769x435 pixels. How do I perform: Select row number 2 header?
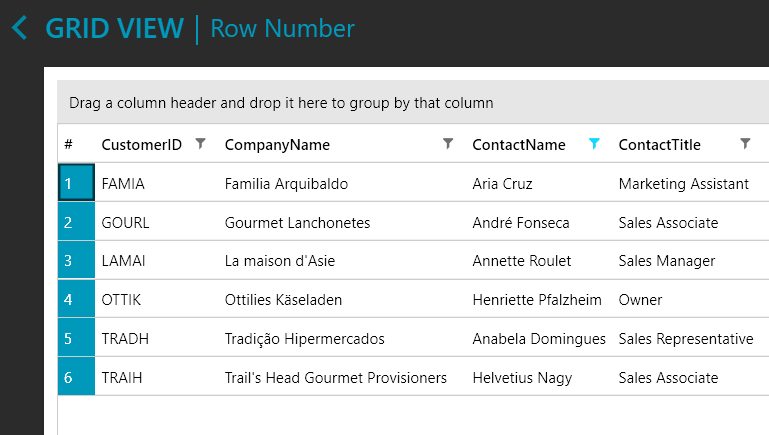point(76,223)
